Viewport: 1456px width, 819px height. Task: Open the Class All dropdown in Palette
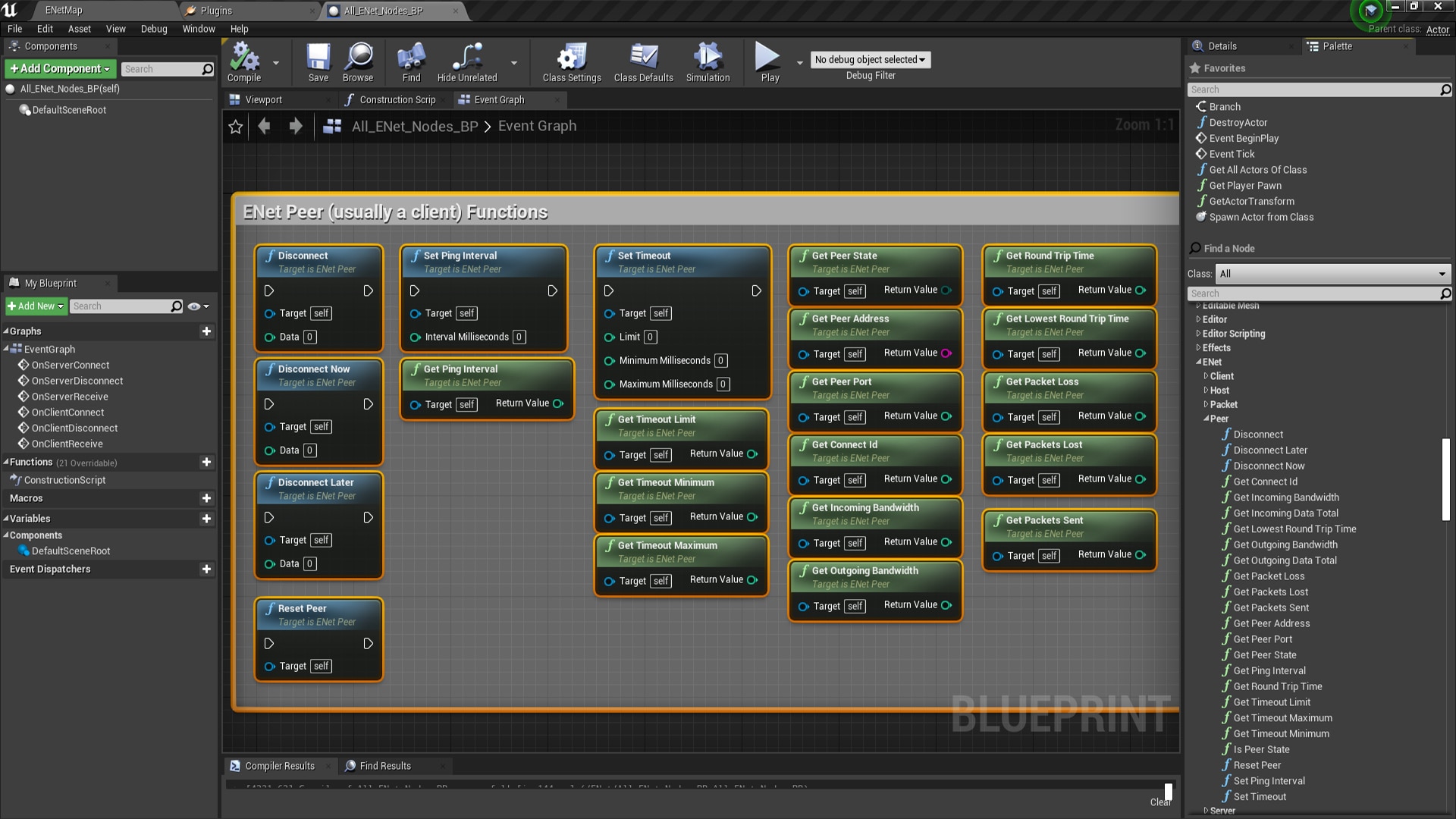point(1332,274)
